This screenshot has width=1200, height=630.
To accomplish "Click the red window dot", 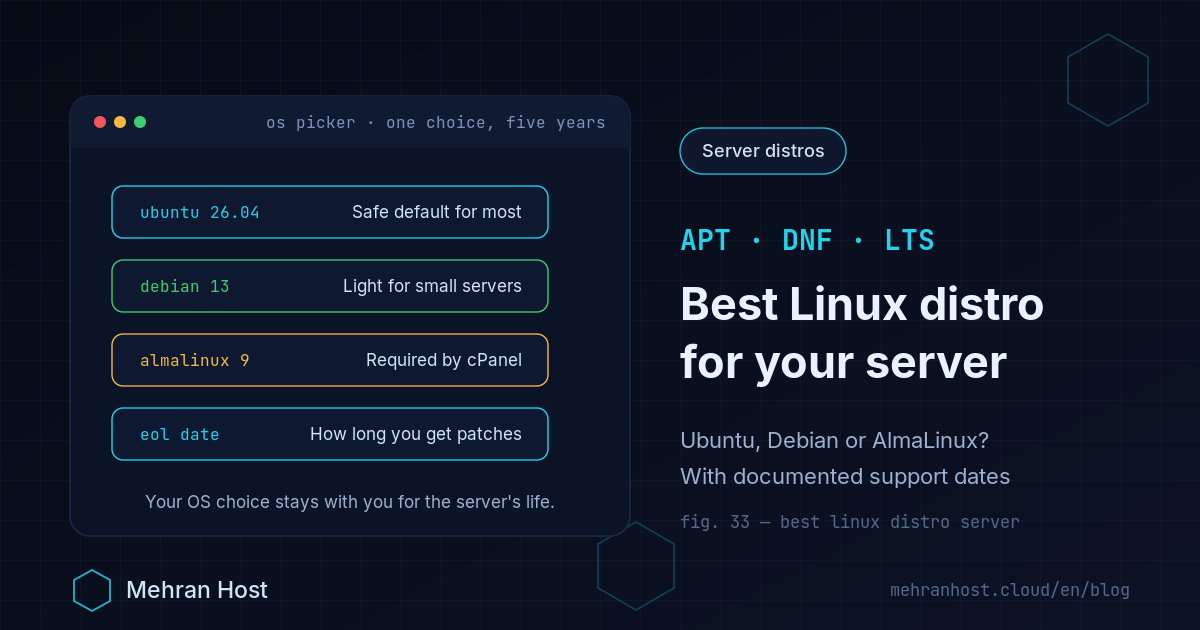I will point(100,122).
